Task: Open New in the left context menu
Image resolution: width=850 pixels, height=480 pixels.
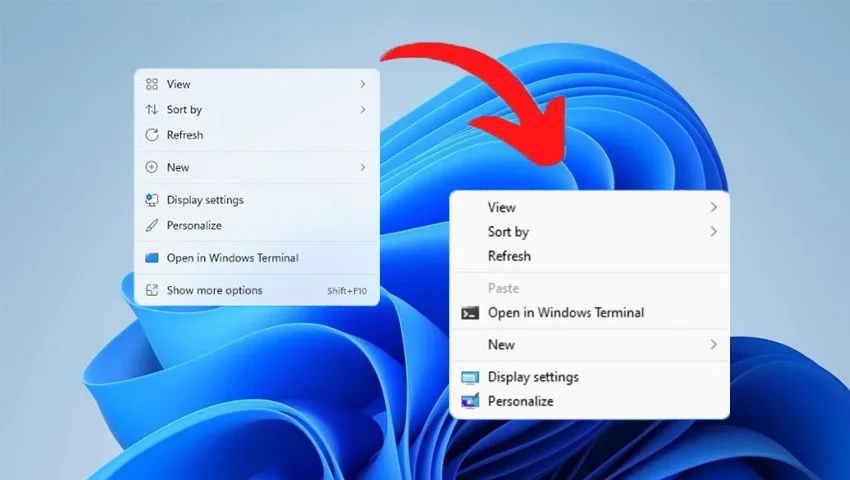Action: pyautogui.click(x=257, y=167)
